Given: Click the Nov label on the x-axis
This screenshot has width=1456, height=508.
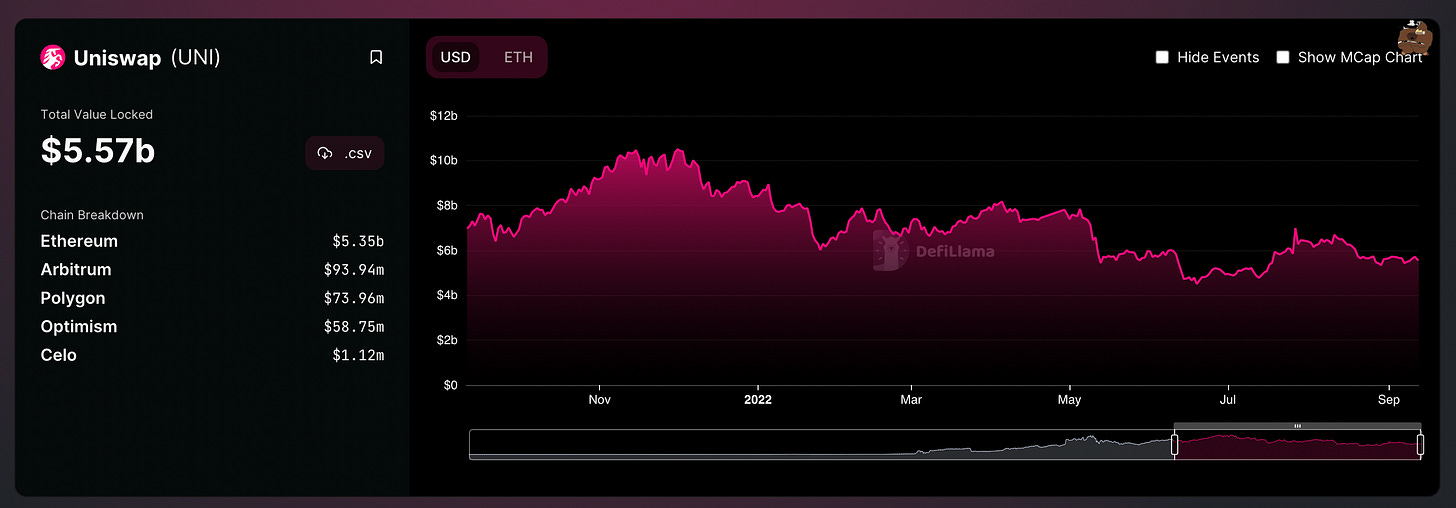Looking at the screenshot, I should pyautogui.click(x=600, y=400).
